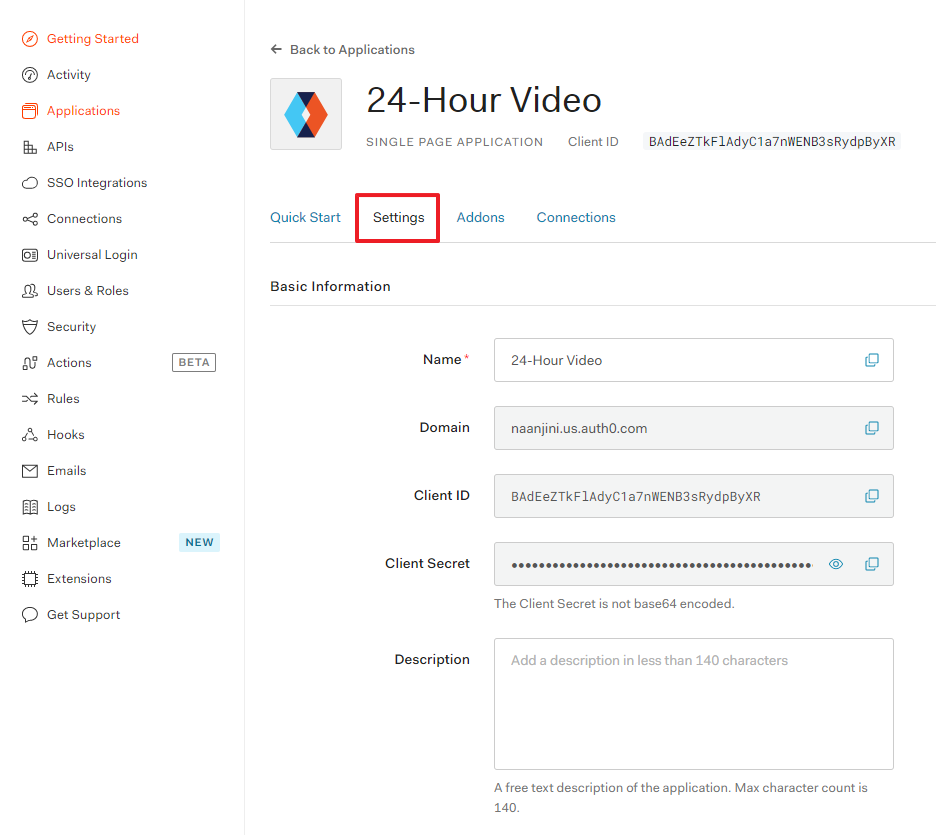This screenshot has height=835, width=936.
Task: Open the Security label in the sidebar
Action: 72,326
